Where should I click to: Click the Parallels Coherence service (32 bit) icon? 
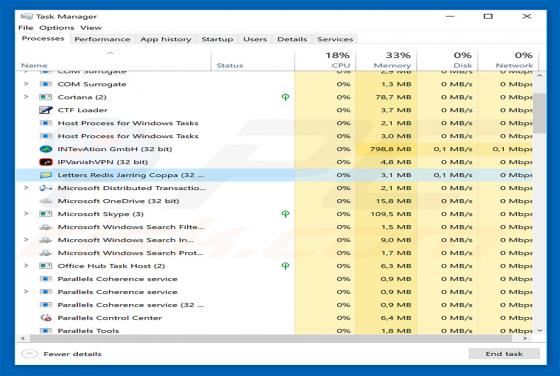point(46,305)
